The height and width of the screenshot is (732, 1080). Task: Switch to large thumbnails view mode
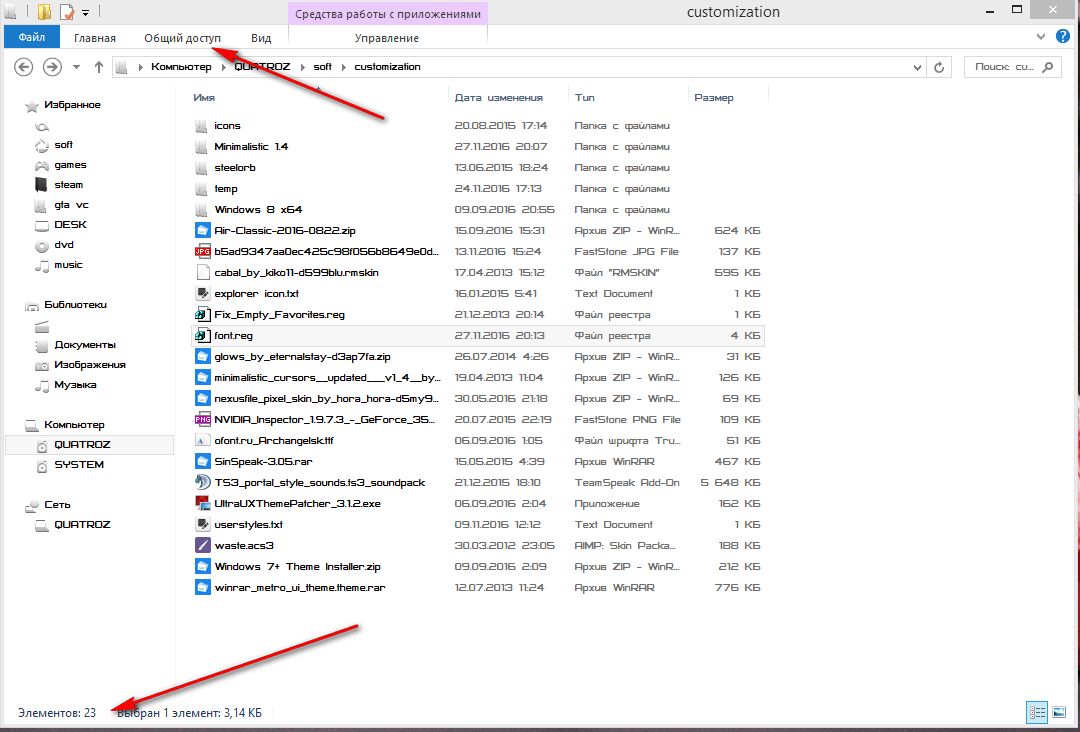pyautogui.click(x=1058, y=712)
